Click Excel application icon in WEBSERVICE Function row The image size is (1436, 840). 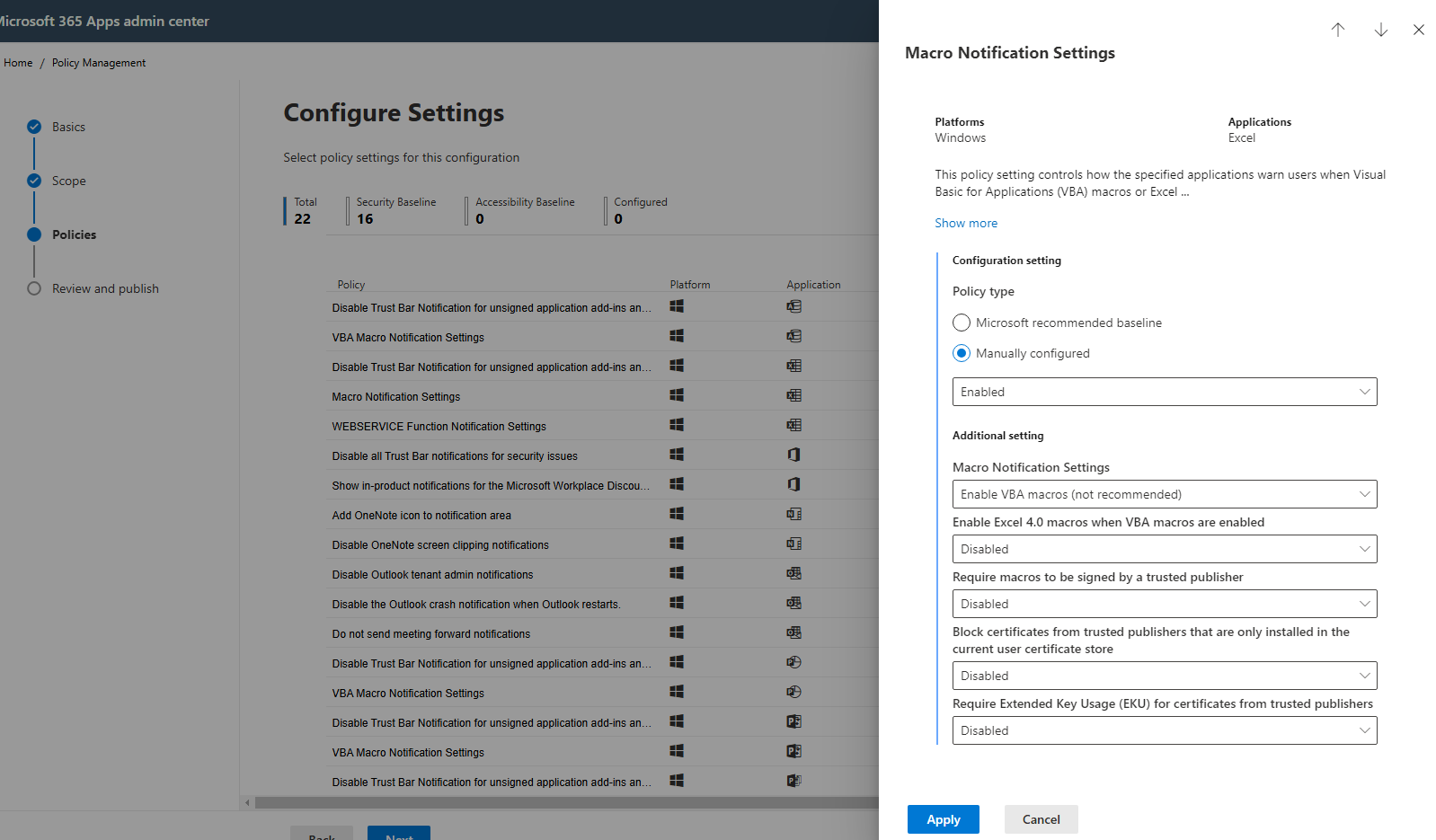(x=793, y=425)
